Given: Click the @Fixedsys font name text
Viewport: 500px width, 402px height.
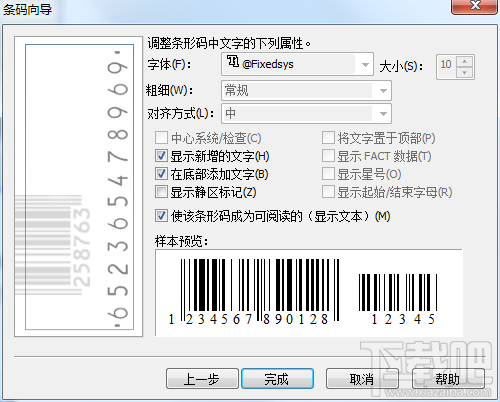Looking at the screenshot, I should [268, 64].
